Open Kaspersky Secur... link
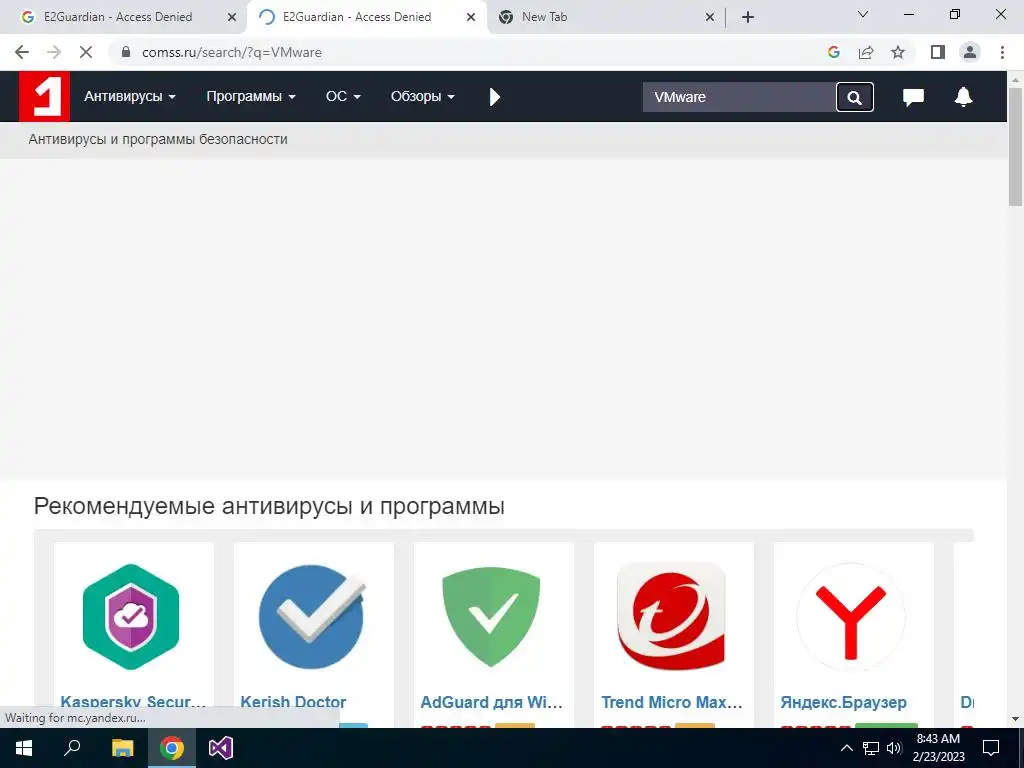1024x768 pixels. coord(133,702)
